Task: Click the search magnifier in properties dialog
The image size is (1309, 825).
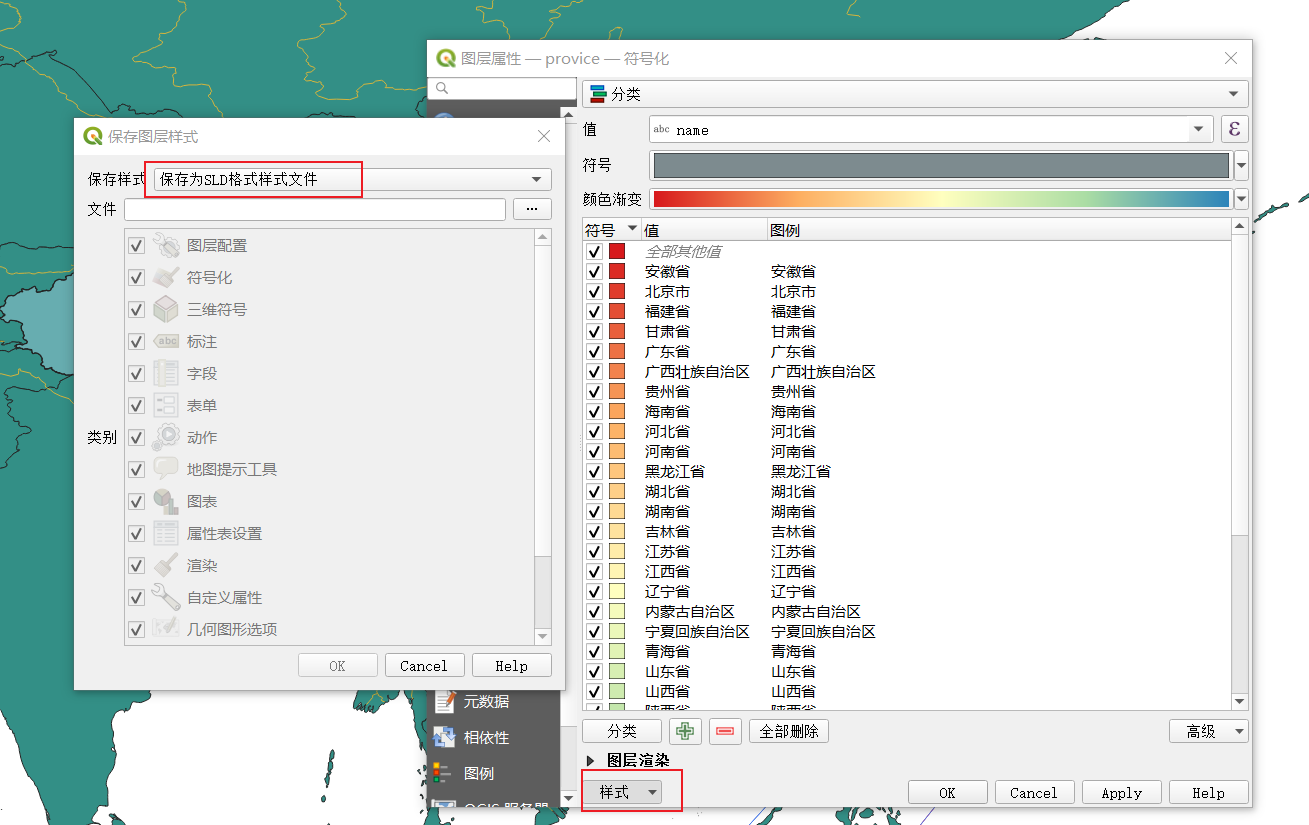Action: pos(441,88)
